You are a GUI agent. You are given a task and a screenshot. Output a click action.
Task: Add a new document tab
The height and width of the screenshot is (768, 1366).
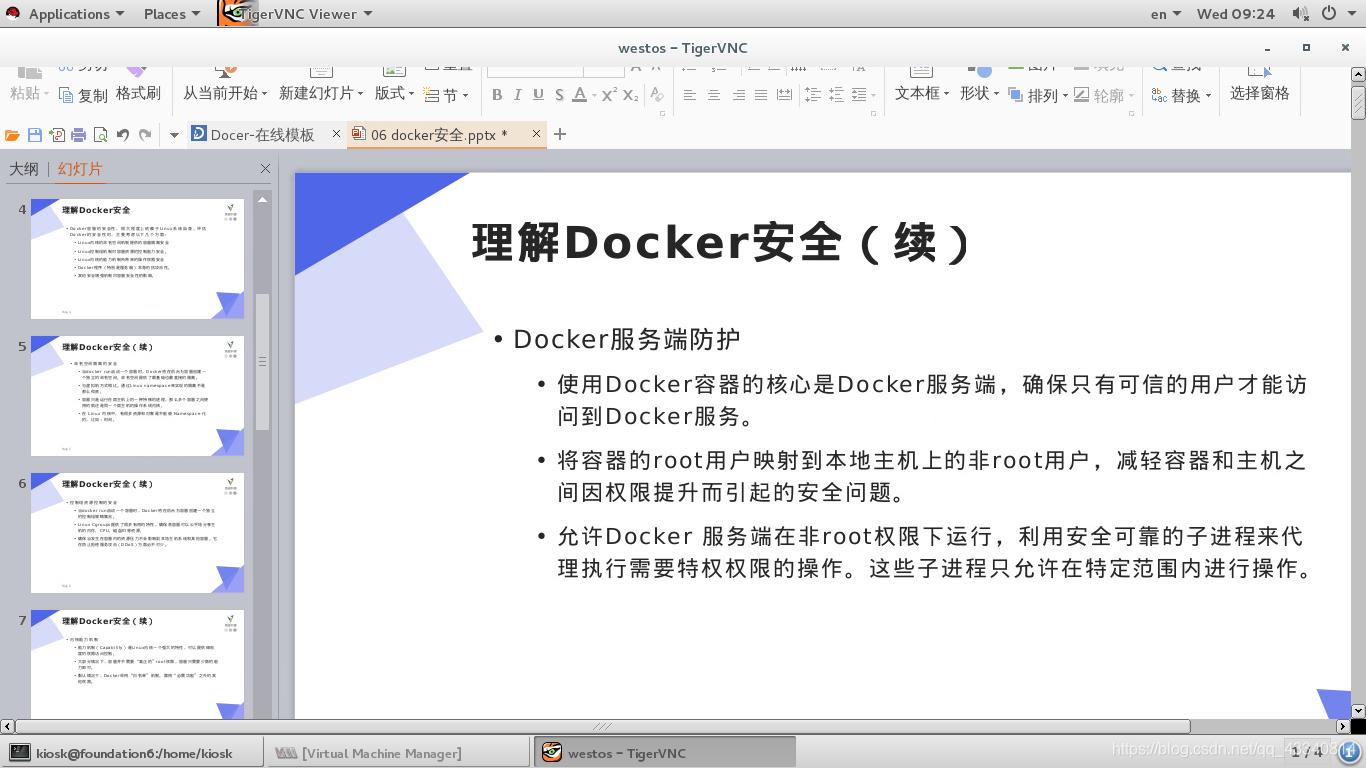(x=560, y=134)
